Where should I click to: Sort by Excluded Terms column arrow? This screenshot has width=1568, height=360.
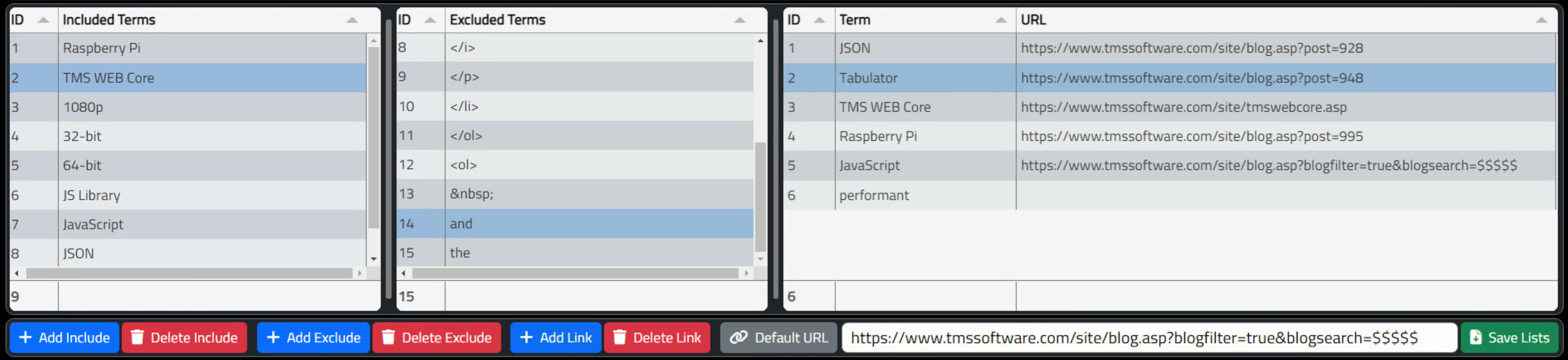point(739,20)
